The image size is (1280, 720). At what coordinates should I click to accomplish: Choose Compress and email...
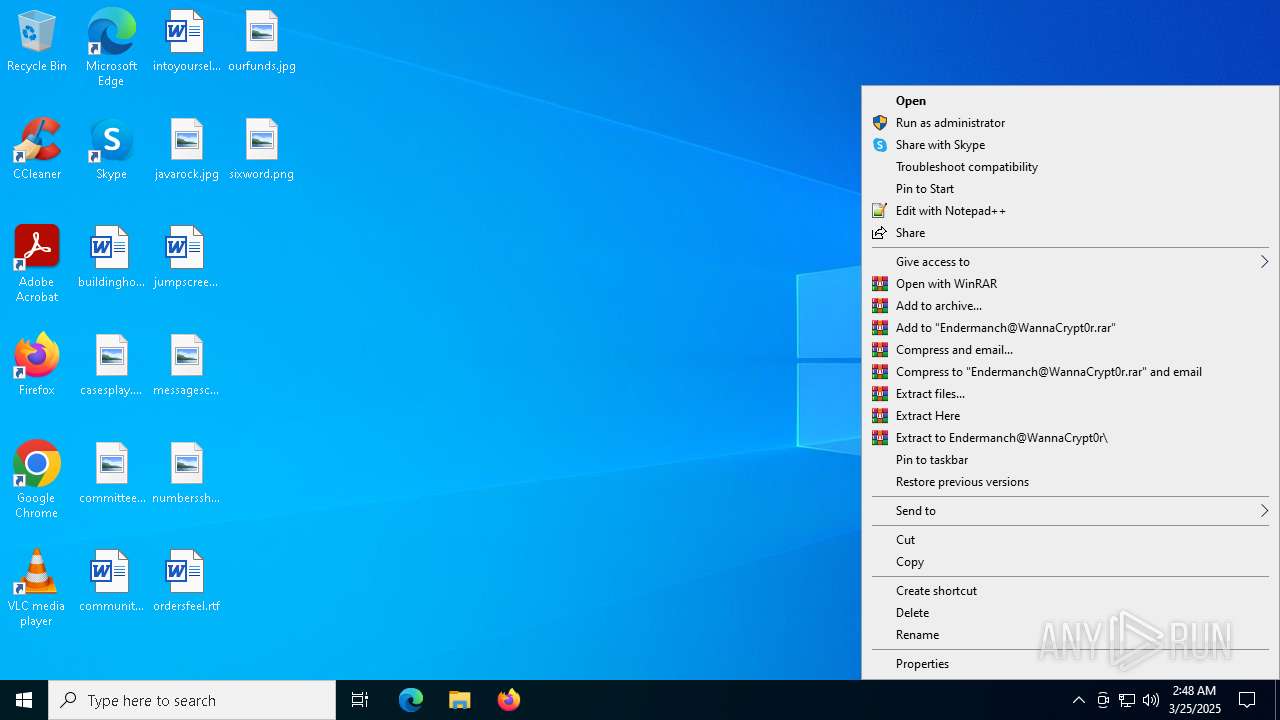tap(1070, 350)
